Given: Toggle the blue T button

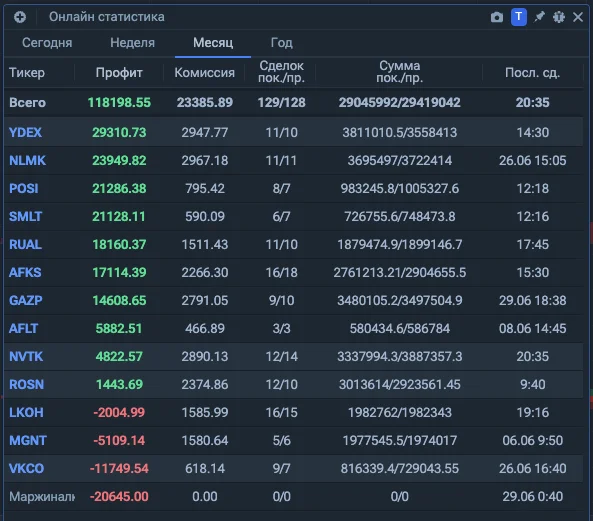Looking at the screenshot, I should pos(518,17).
